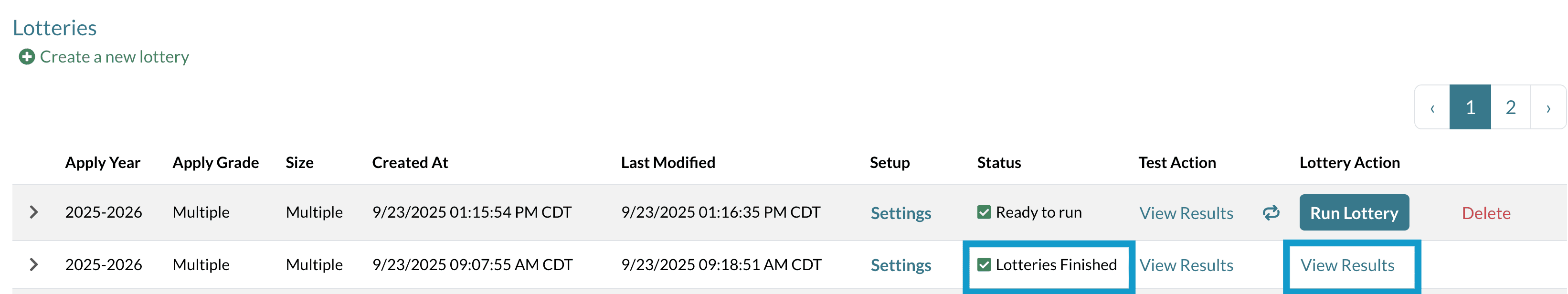Open Settings for the Ready to run lottery
Image resolution: width=1568 pixels, height=294 pixels.
coord(900,214)
